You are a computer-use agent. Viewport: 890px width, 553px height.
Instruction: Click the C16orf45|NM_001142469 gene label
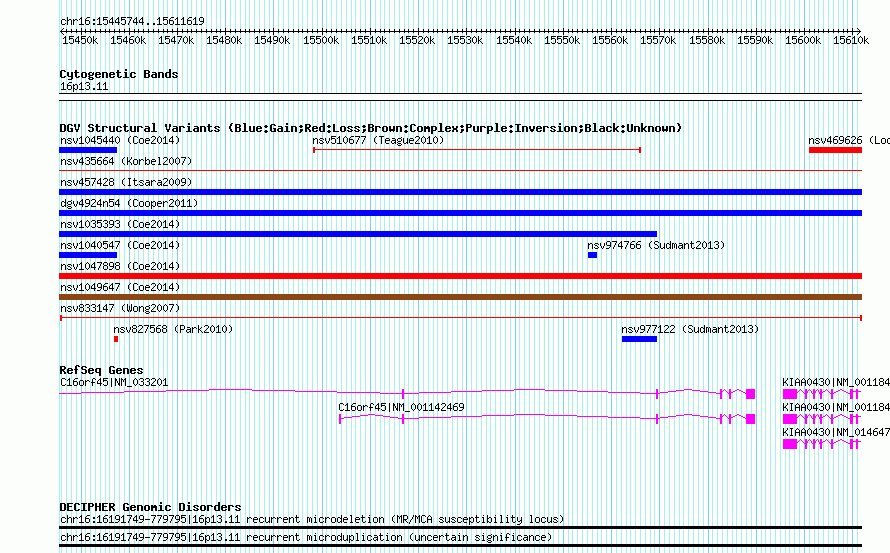(401, 408)
